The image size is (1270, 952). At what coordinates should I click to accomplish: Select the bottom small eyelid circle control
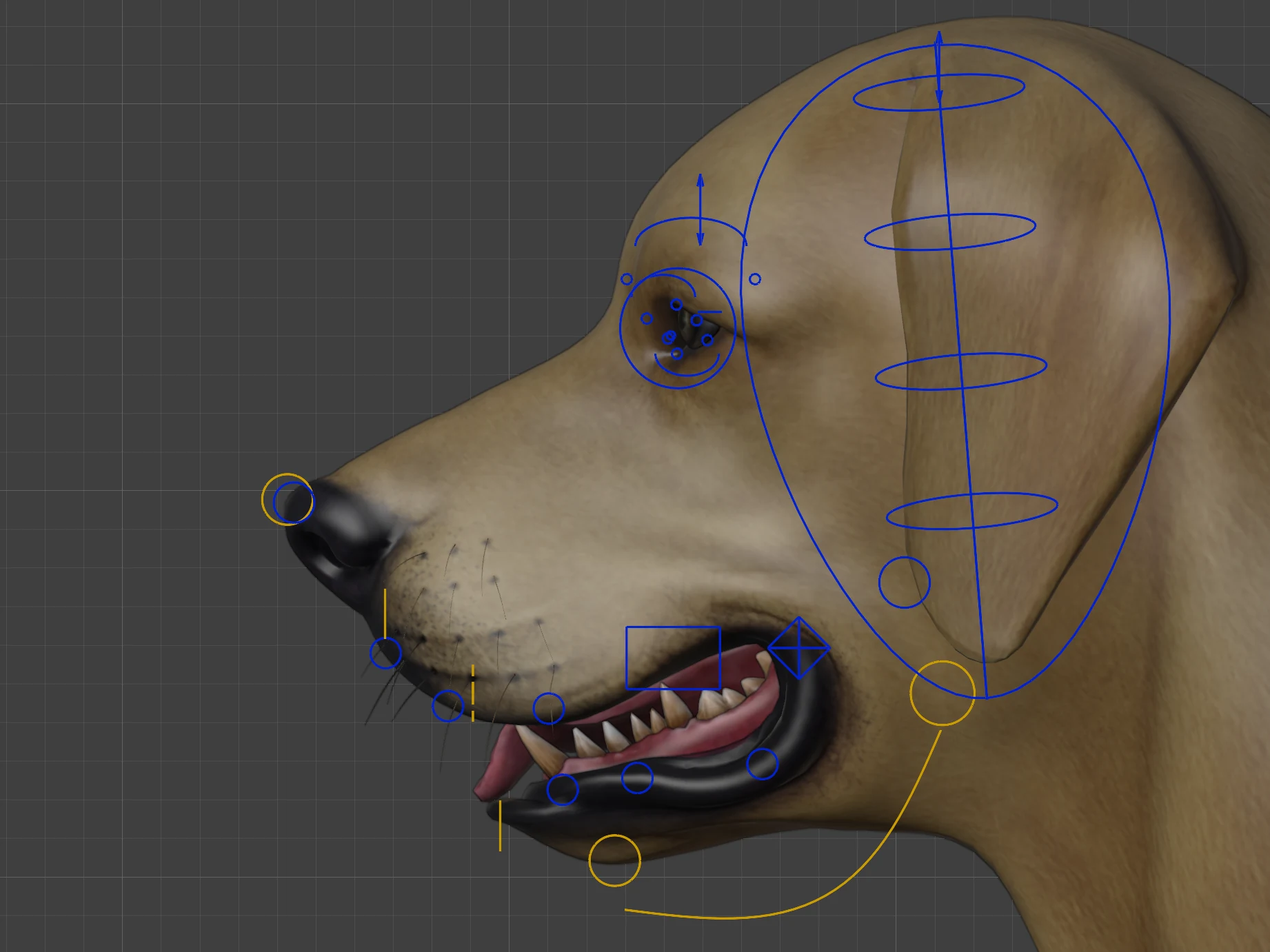676,354
